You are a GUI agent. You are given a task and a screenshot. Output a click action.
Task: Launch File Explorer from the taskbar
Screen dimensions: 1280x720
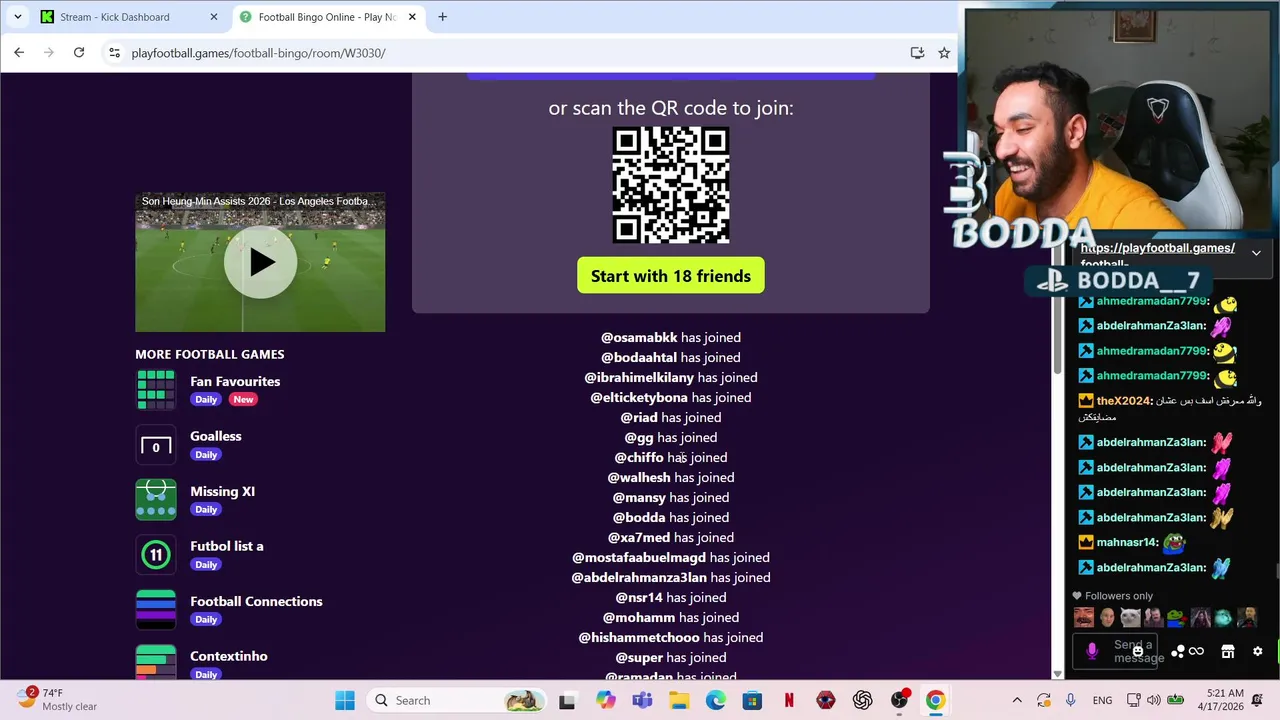[679, 700]
